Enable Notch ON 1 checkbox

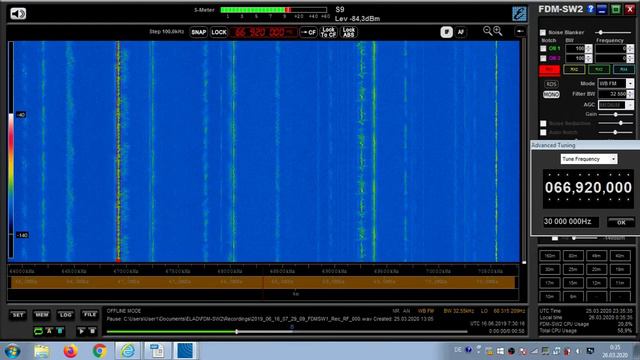click(x=543, y=48)
